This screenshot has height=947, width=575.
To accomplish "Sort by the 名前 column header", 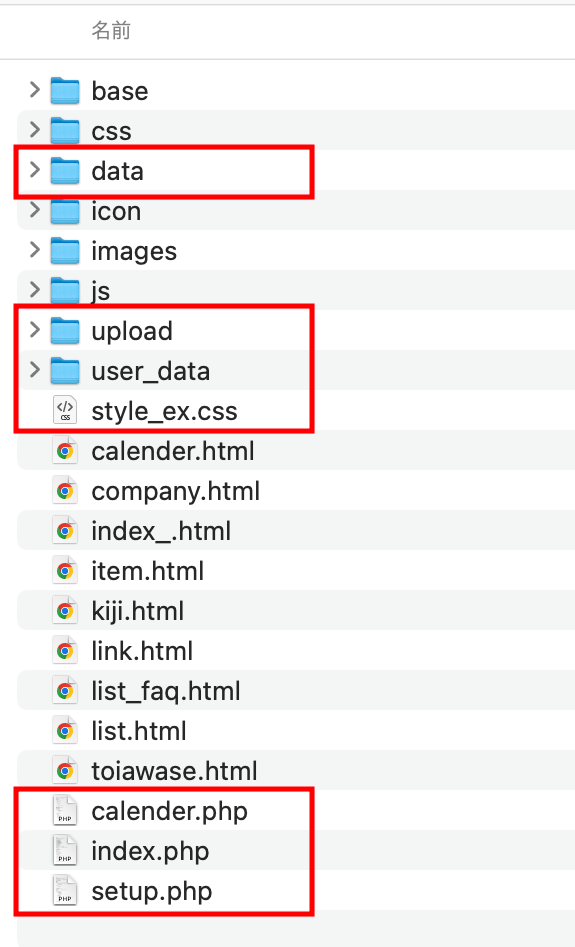I will pyautogui.click(x=111, y=30).
